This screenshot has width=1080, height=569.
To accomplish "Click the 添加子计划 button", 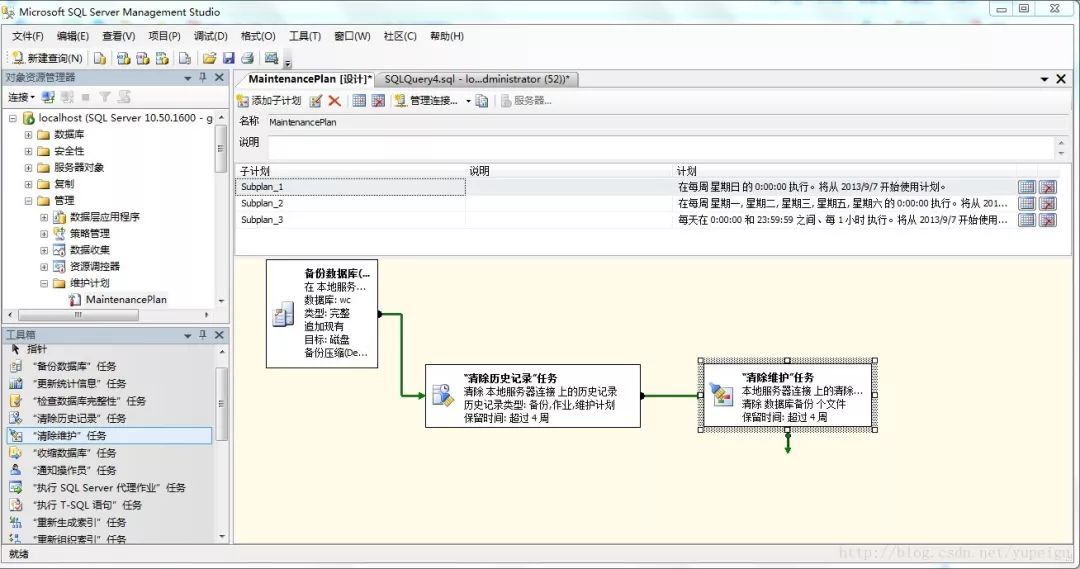I will [x=269, y=101].
